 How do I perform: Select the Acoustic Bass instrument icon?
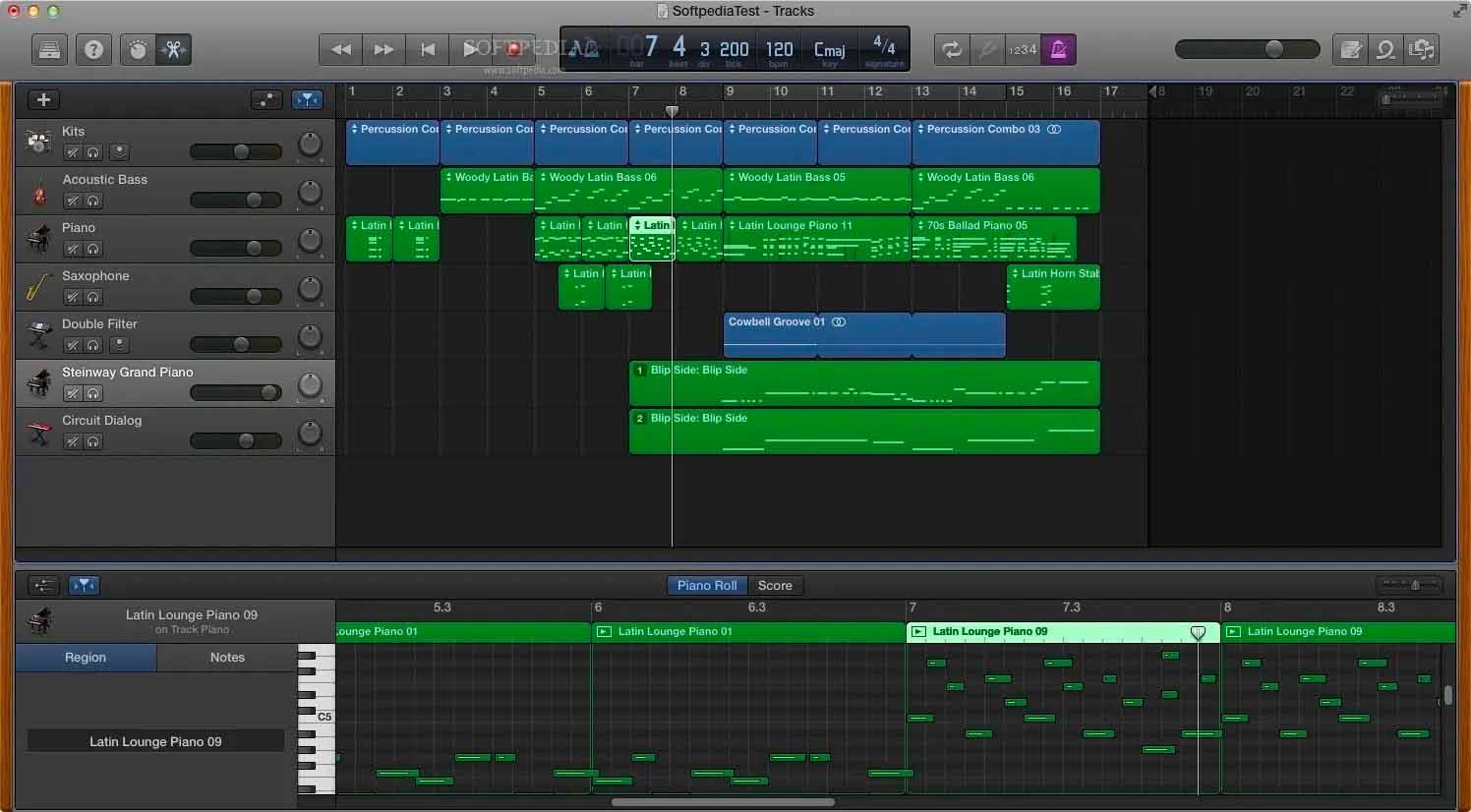click(x=38, y=192)
